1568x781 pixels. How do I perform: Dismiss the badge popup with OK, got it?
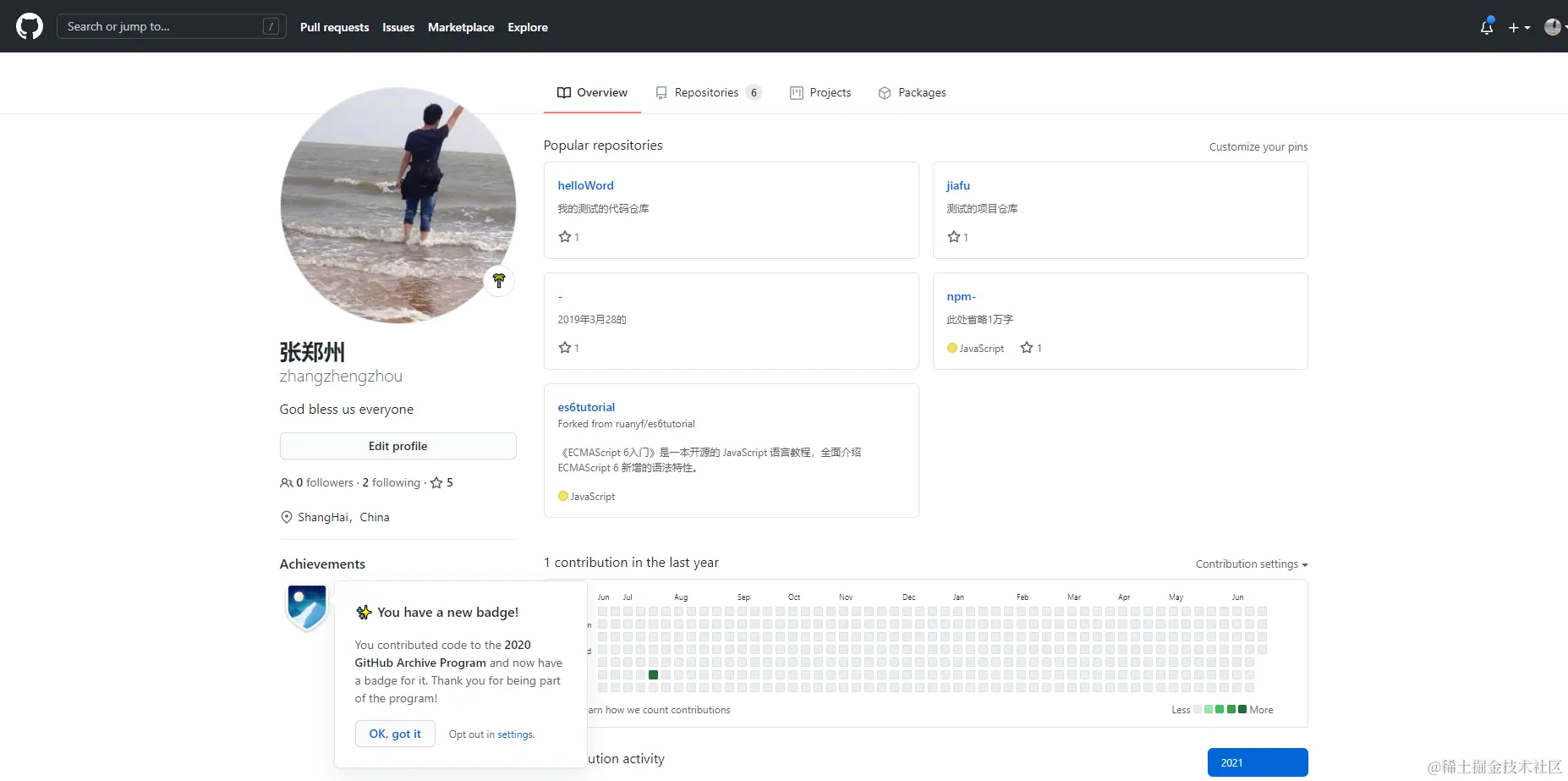tap(395, 734)
